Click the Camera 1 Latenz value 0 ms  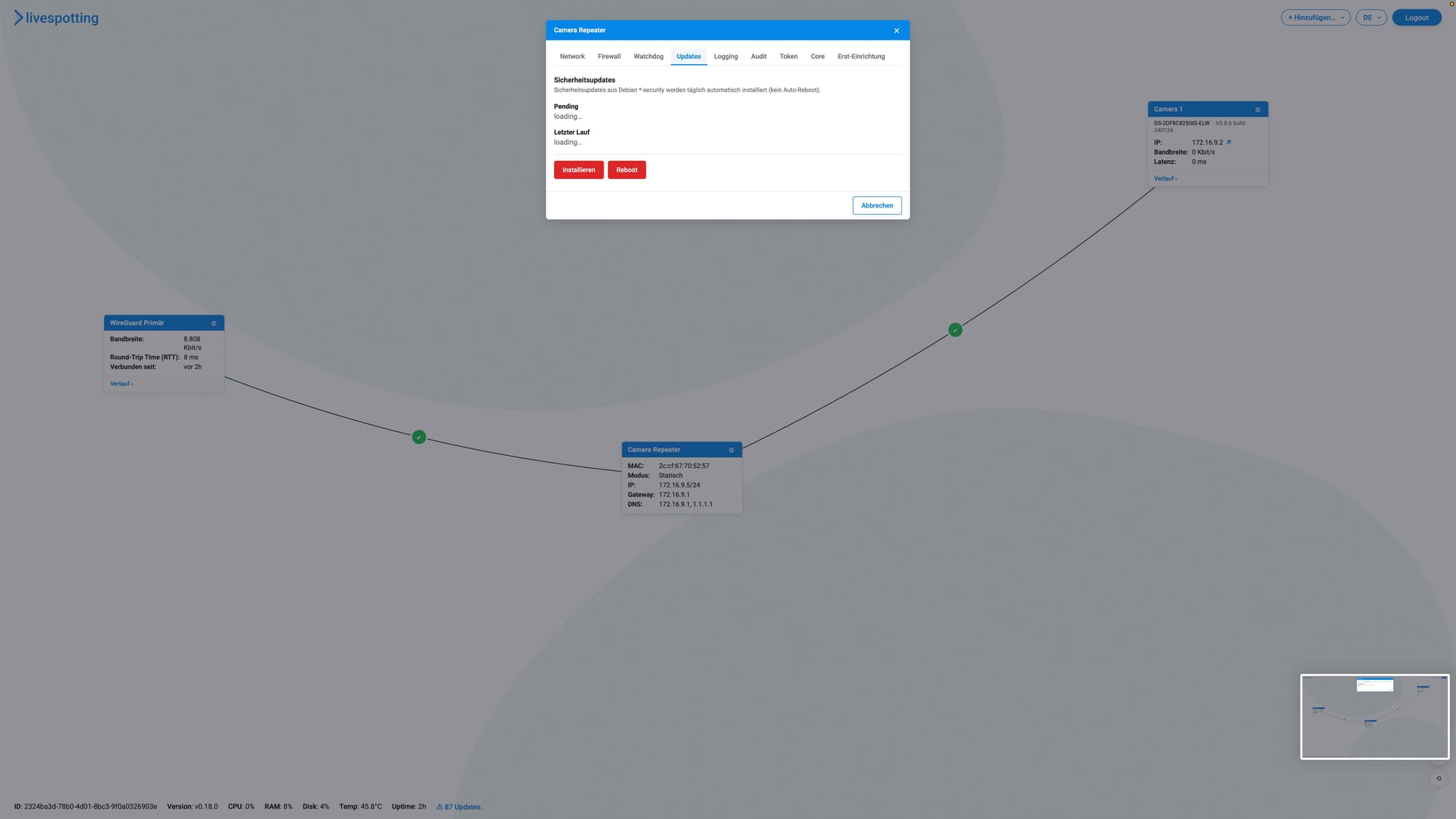[1199, 162]
